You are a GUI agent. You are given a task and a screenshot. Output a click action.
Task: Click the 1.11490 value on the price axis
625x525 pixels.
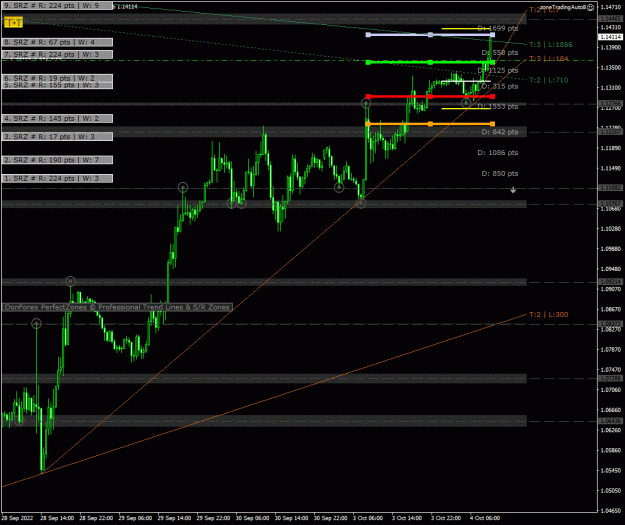611,168
